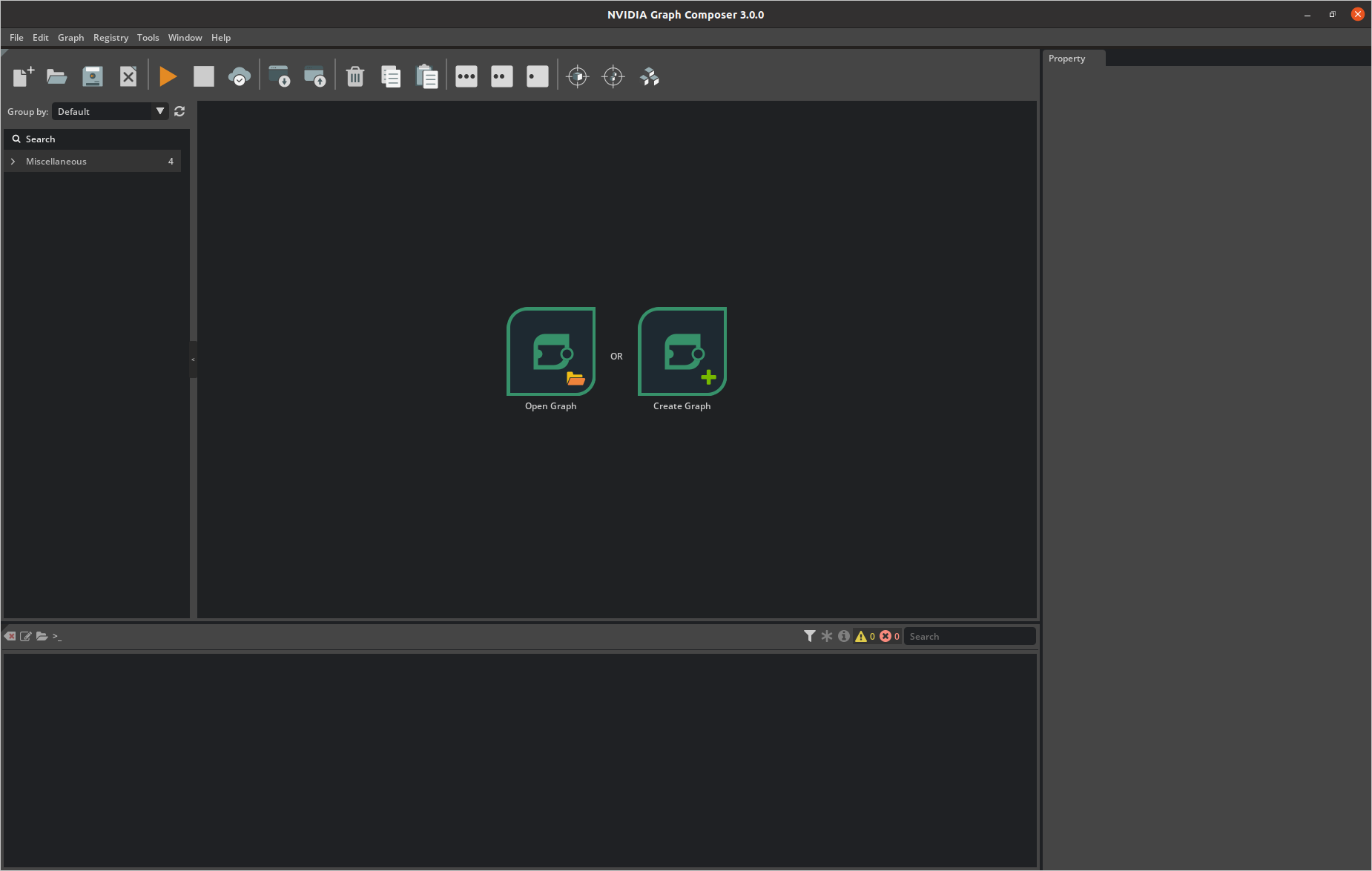Save the graph using the disk icon
Image resolution: width=1372 pixels, height=871 pixels.
point(93,76)
